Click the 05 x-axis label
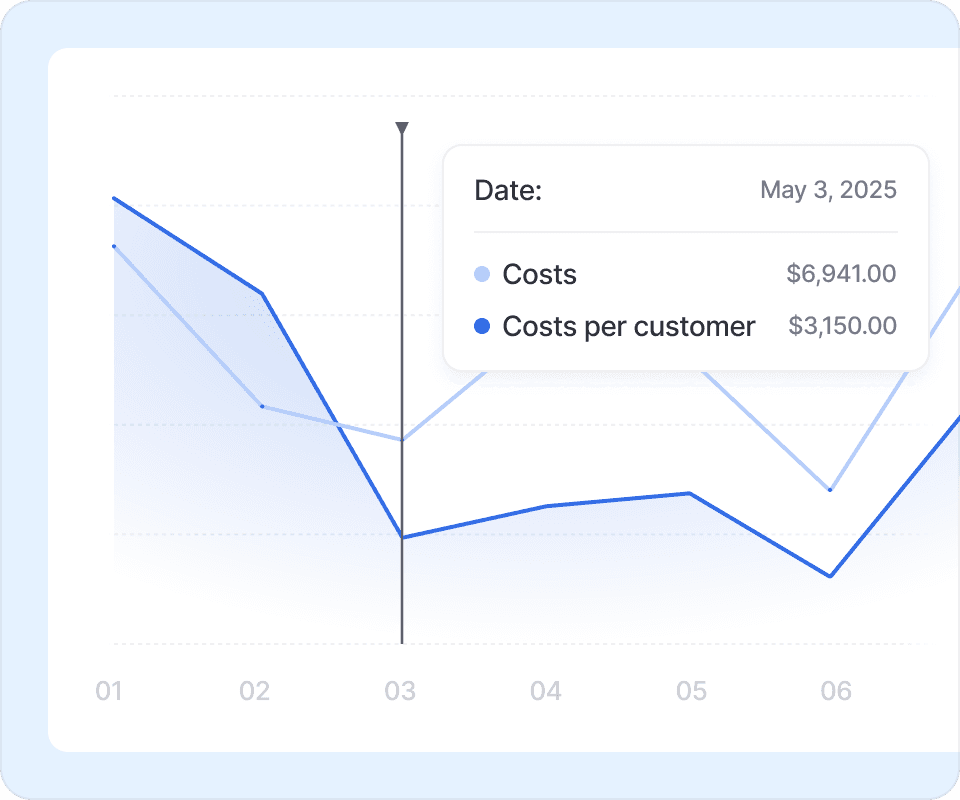This screenshot has width=960, height=800. 691,691
